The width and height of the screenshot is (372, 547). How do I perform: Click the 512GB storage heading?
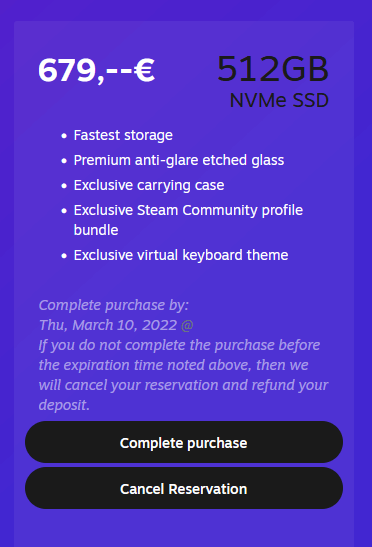(x=273, y=69)
